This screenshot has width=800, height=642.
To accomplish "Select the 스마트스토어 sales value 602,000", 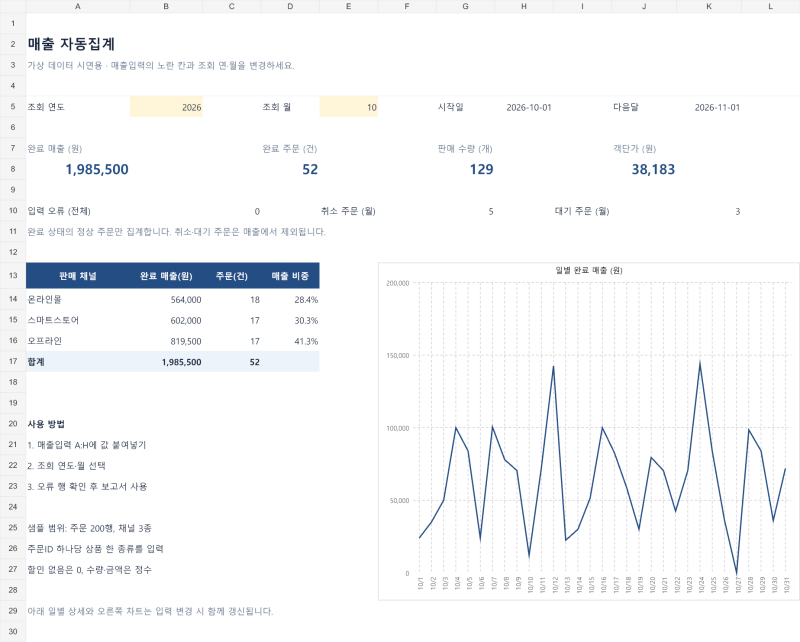I will coord(186,320).
